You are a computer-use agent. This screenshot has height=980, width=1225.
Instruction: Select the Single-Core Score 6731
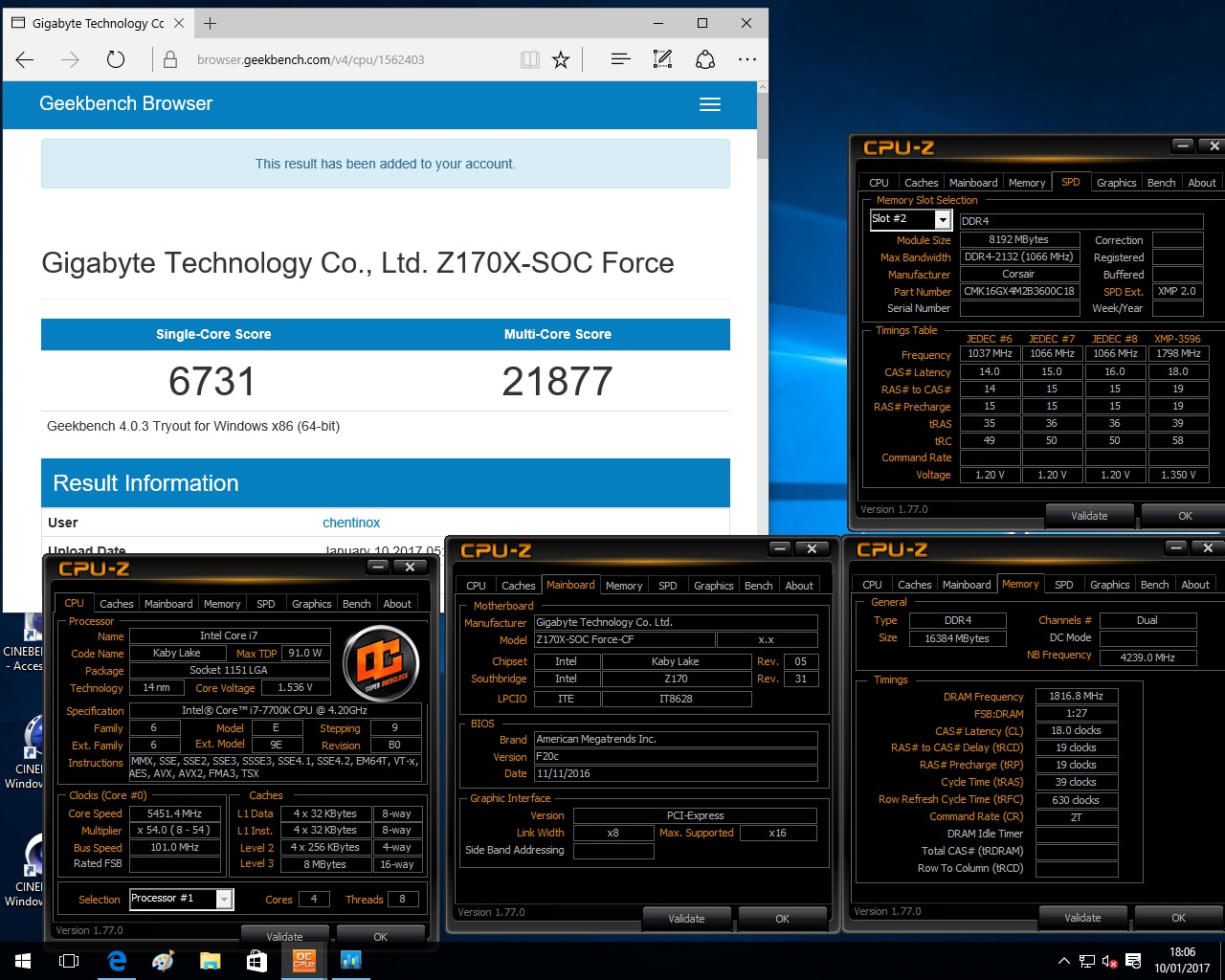212,381
